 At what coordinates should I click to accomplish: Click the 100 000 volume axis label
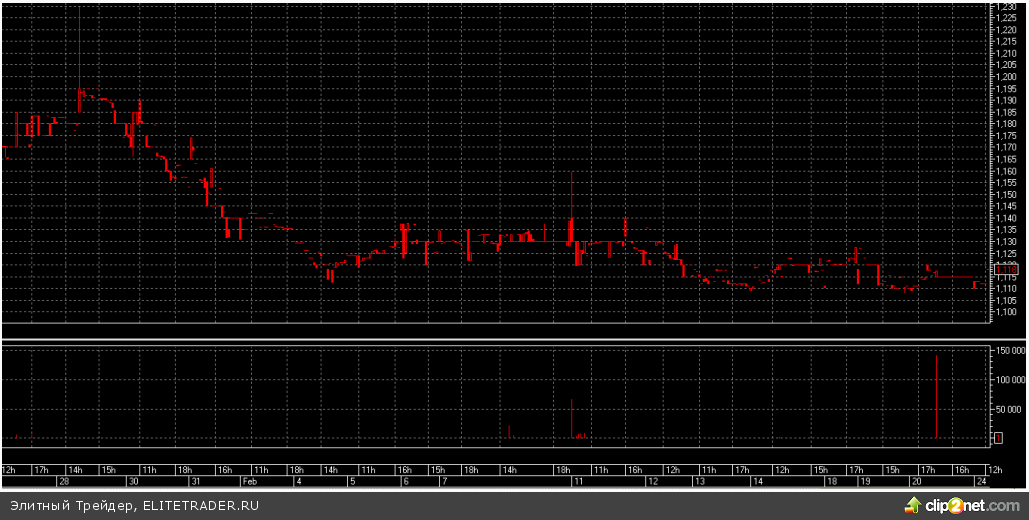point(1008,381)
